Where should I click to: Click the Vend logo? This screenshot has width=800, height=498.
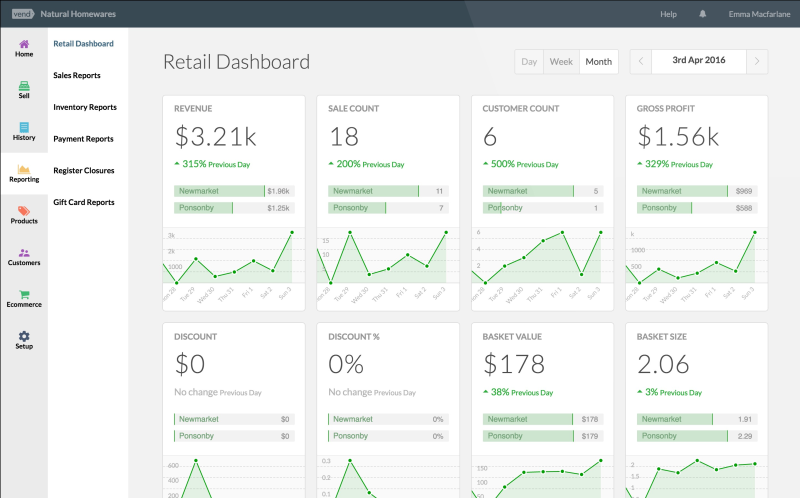pyautogui.click(x=24, y=14)
